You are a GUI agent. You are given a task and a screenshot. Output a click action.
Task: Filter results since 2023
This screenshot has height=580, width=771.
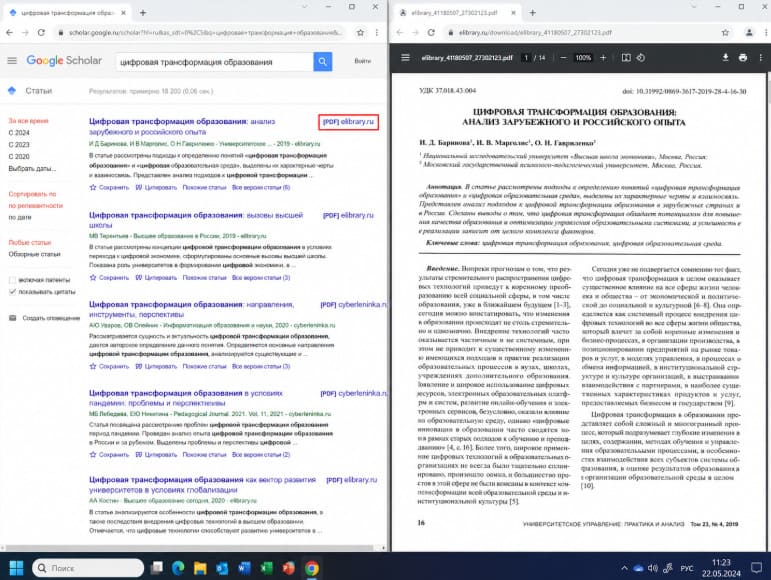pyautogui.click(x=19, y=145)
